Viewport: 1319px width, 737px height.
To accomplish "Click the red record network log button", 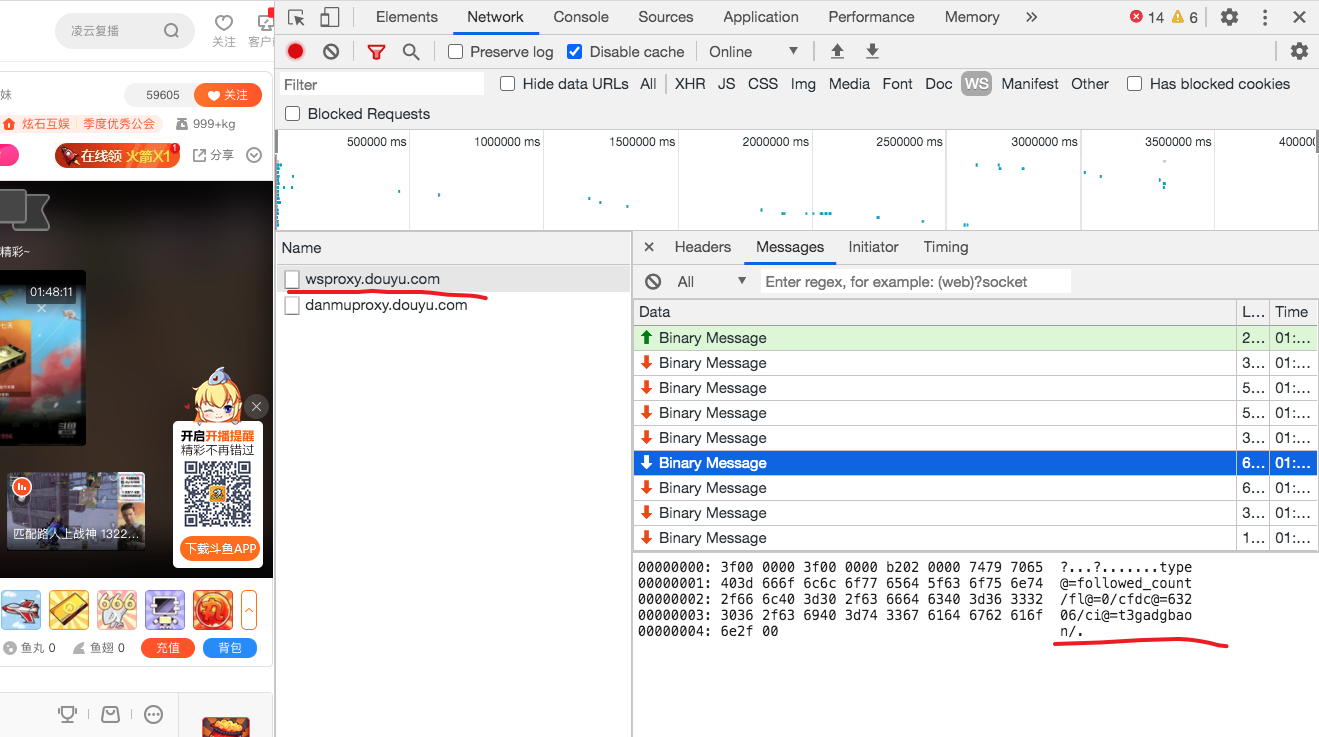I will pos(295,52).
